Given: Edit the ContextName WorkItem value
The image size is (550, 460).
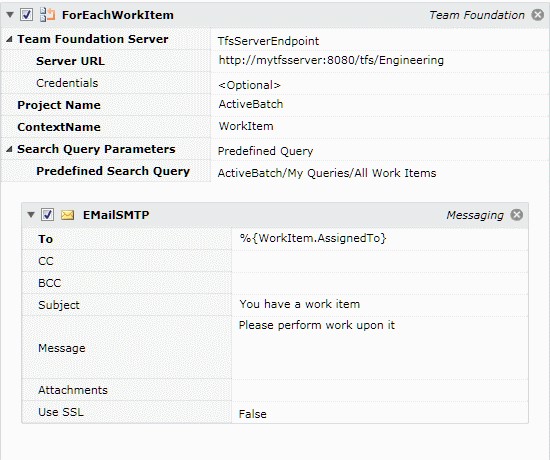Looking at the screenshot, I should click(x=380, y=127).
